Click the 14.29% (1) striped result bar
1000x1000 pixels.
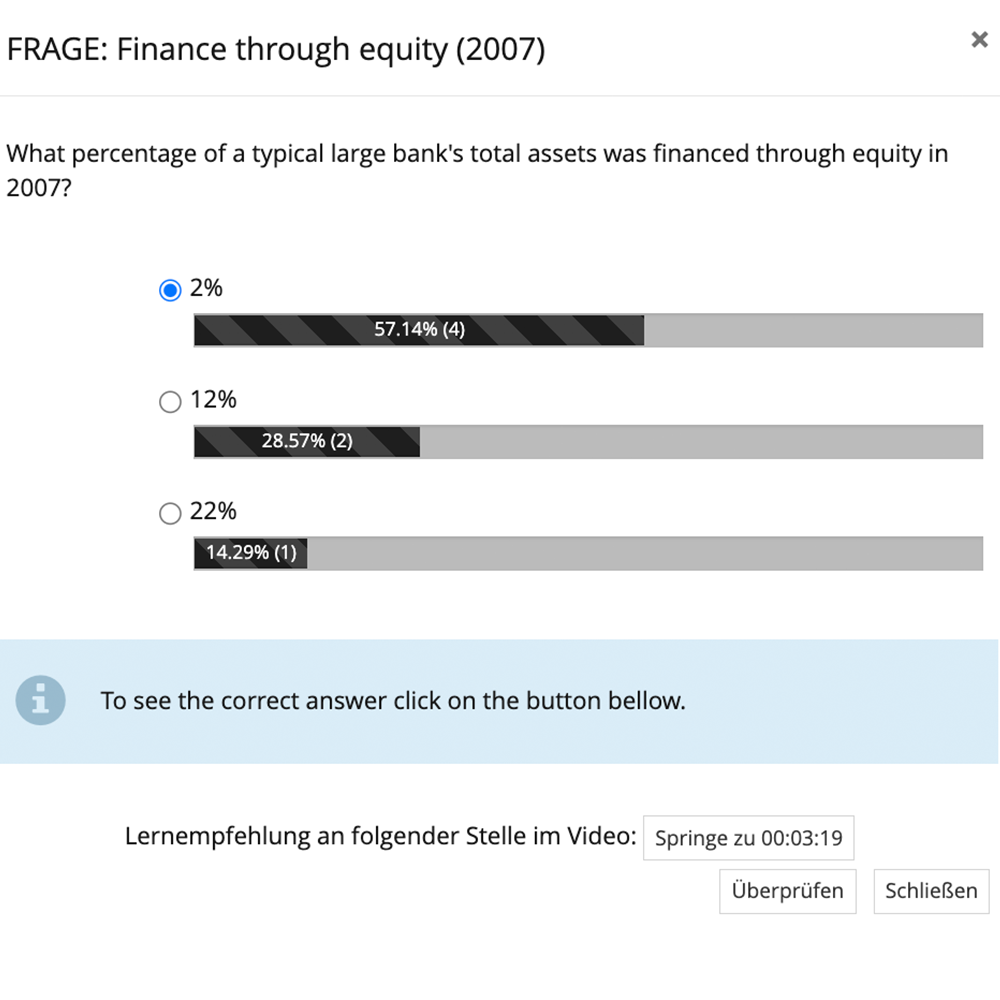tap(250, 553)
